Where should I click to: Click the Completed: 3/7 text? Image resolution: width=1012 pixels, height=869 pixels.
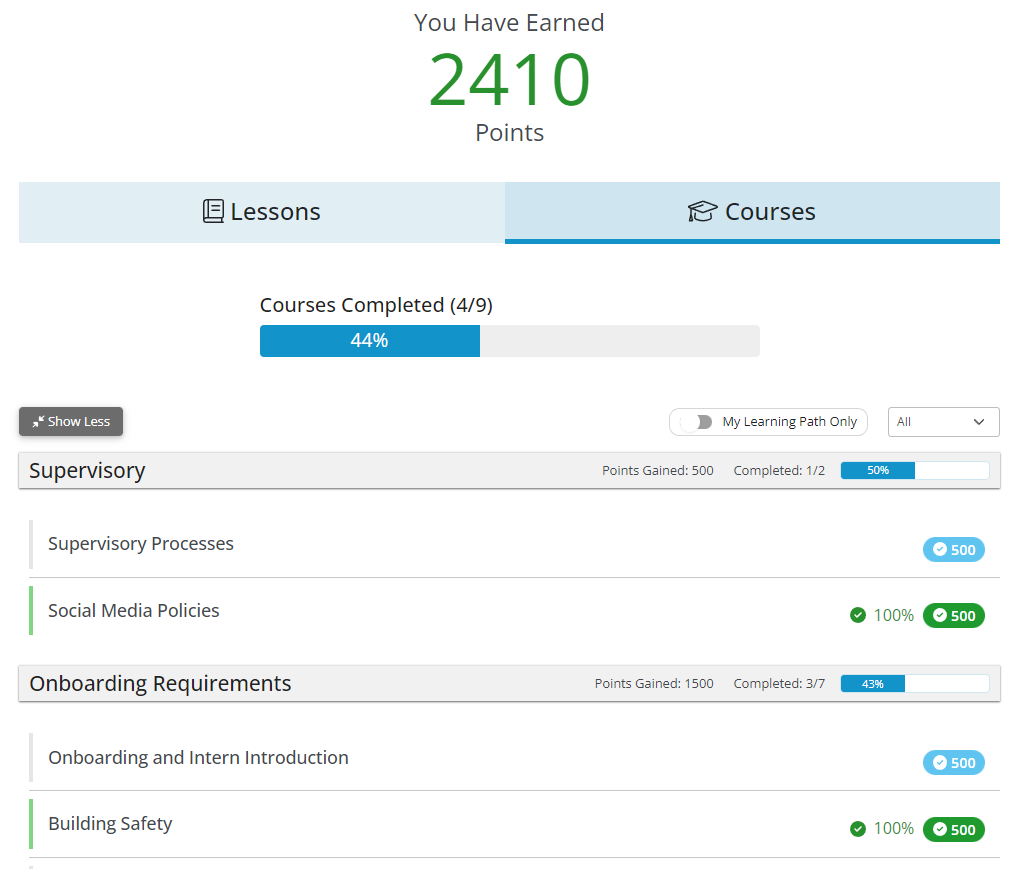point(779,684)
